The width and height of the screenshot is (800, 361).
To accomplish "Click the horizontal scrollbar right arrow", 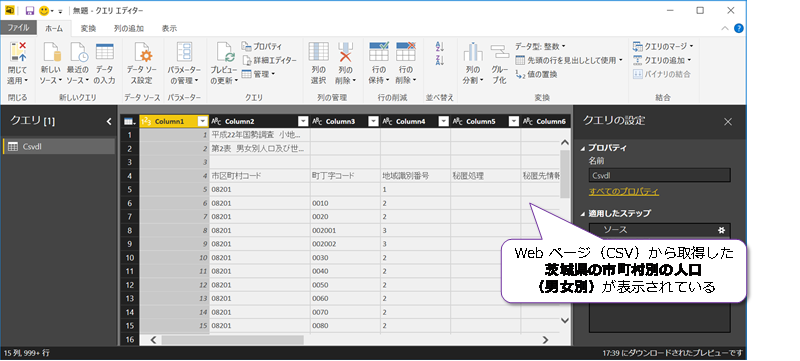I will coord(545,339).
